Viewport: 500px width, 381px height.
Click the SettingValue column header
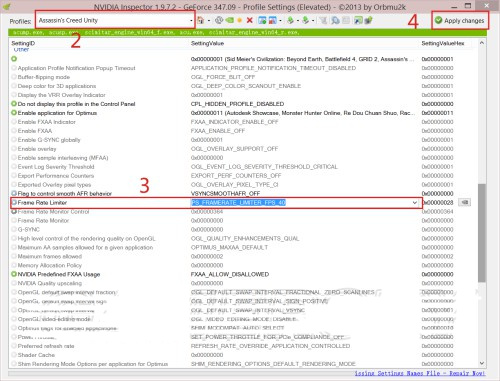click(x=207, y=43)
